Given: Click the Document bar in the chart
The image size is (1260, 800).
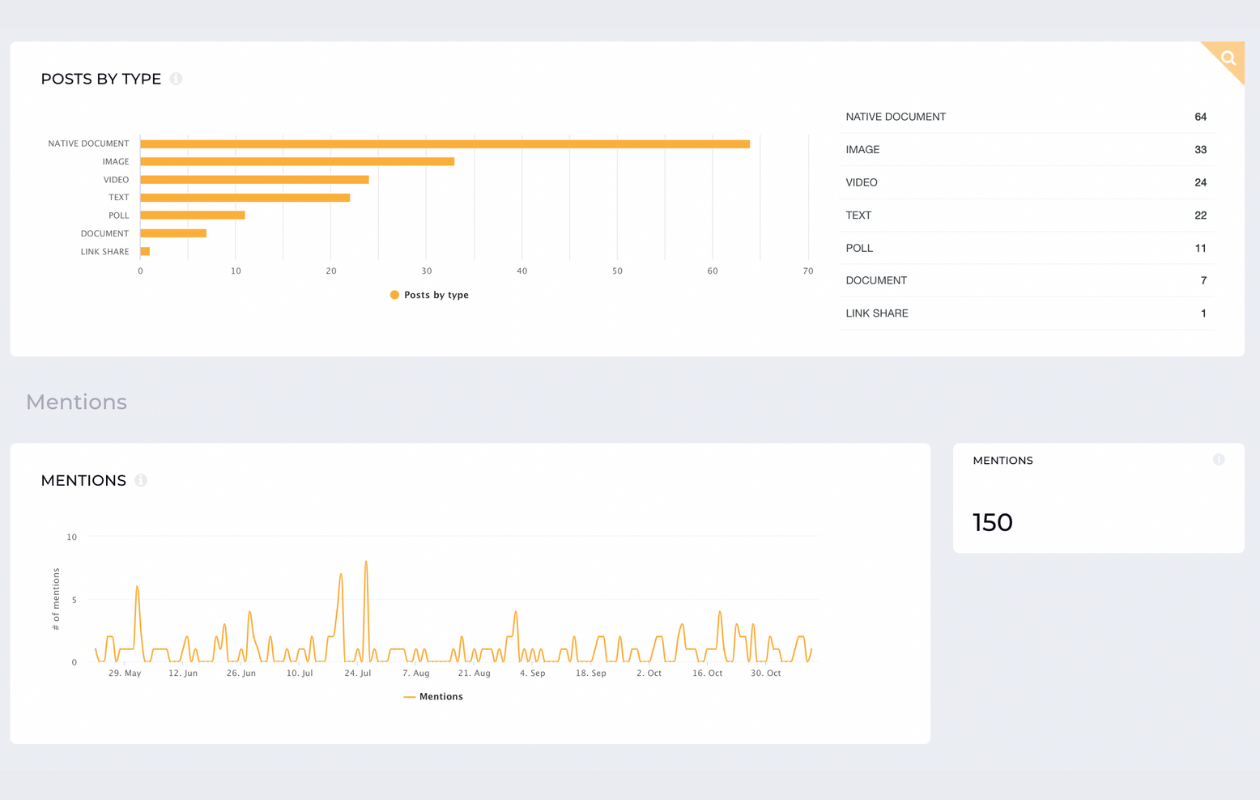Looking at the screenshot, I should coord(174,234).
